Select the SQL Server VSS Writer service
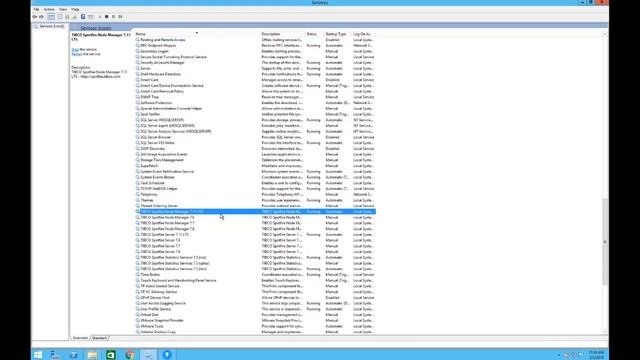Screen dimensions: 640x360 (158, 143)
